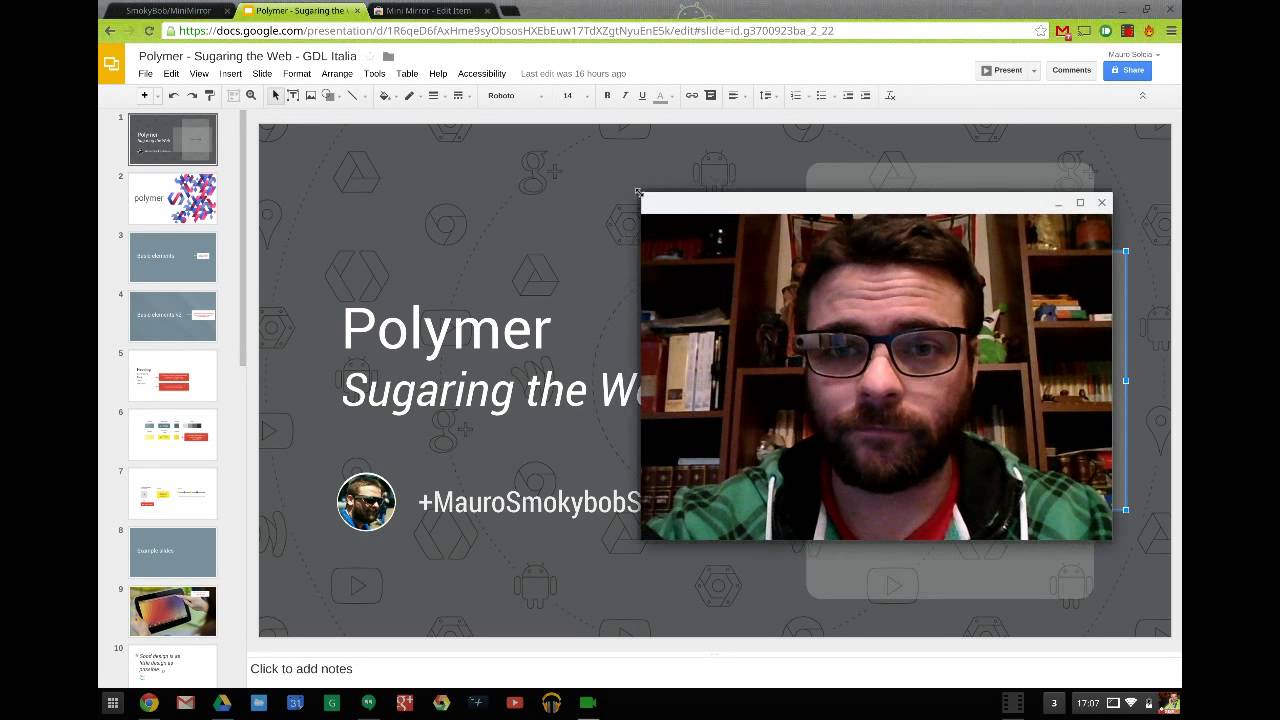Viewport: 1280px width, 720px height.
Task: Click the Present button
Action: (1002, 71)
